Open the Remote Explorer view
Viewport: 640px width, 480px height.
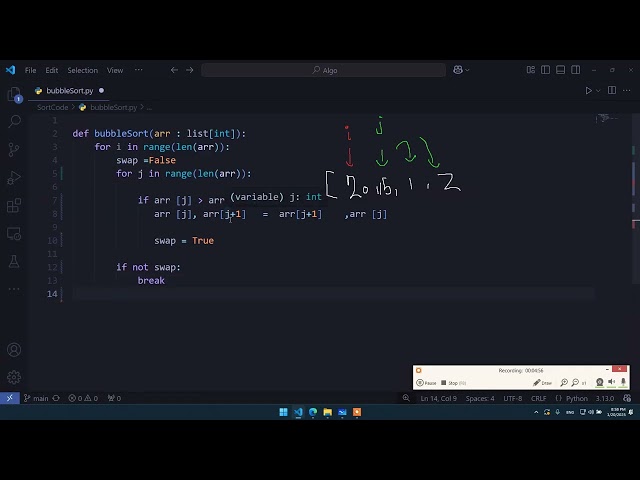(x=14, y=234)
